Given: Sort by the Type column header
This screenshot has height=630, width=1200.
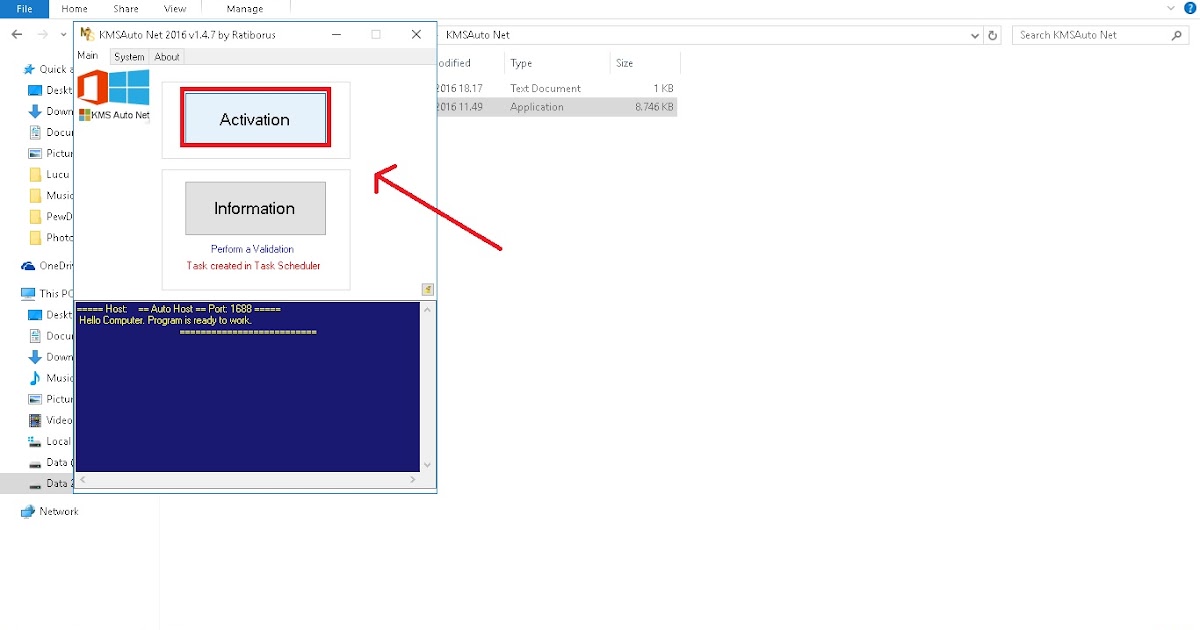Looking at the screenshot, I should 521,63.
